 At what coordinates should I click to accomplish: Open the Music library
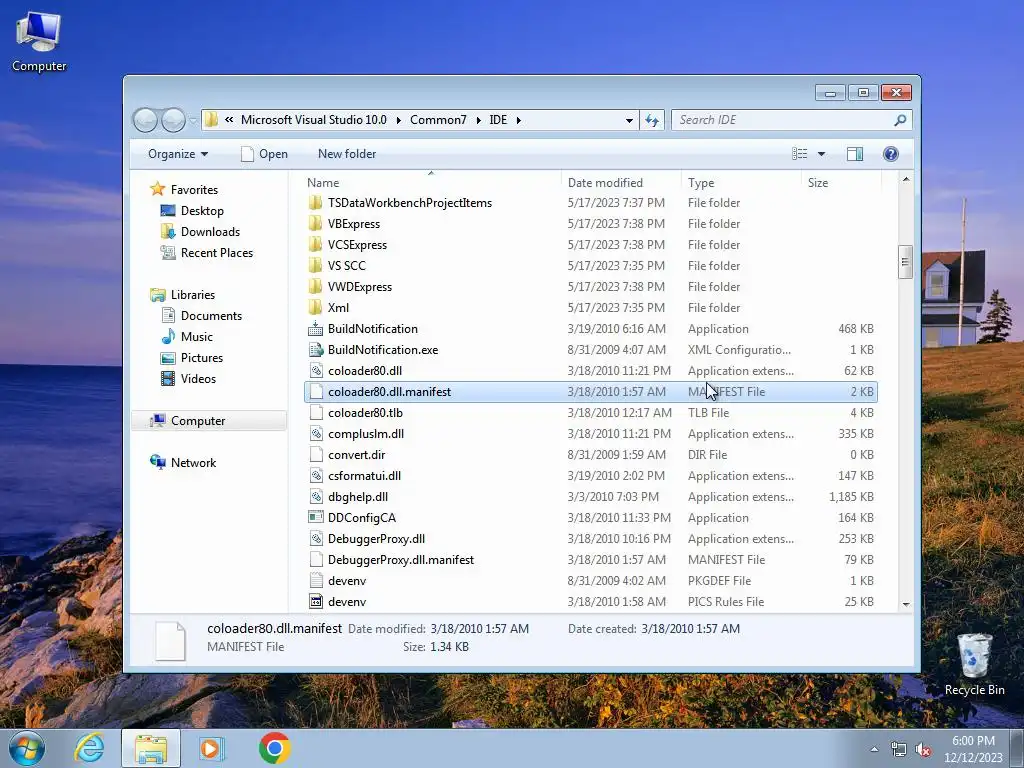(x=197, y=337)
